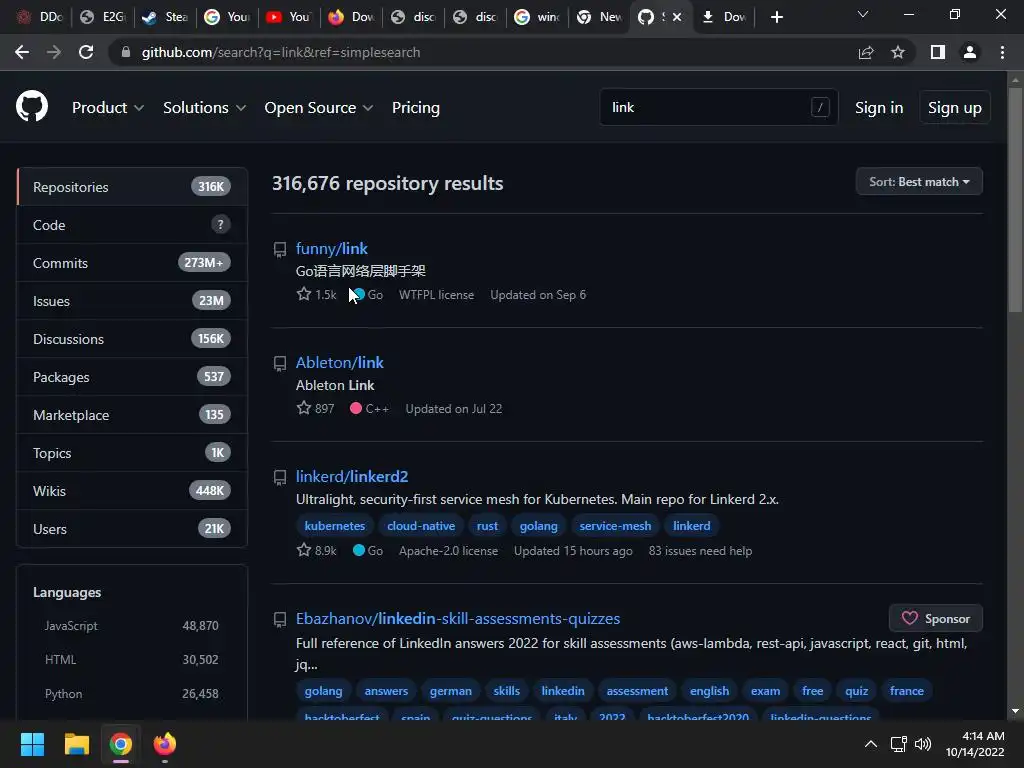Open funny/link repository
The height and width of the screenshot is (768, 1024).
(332, 248)
